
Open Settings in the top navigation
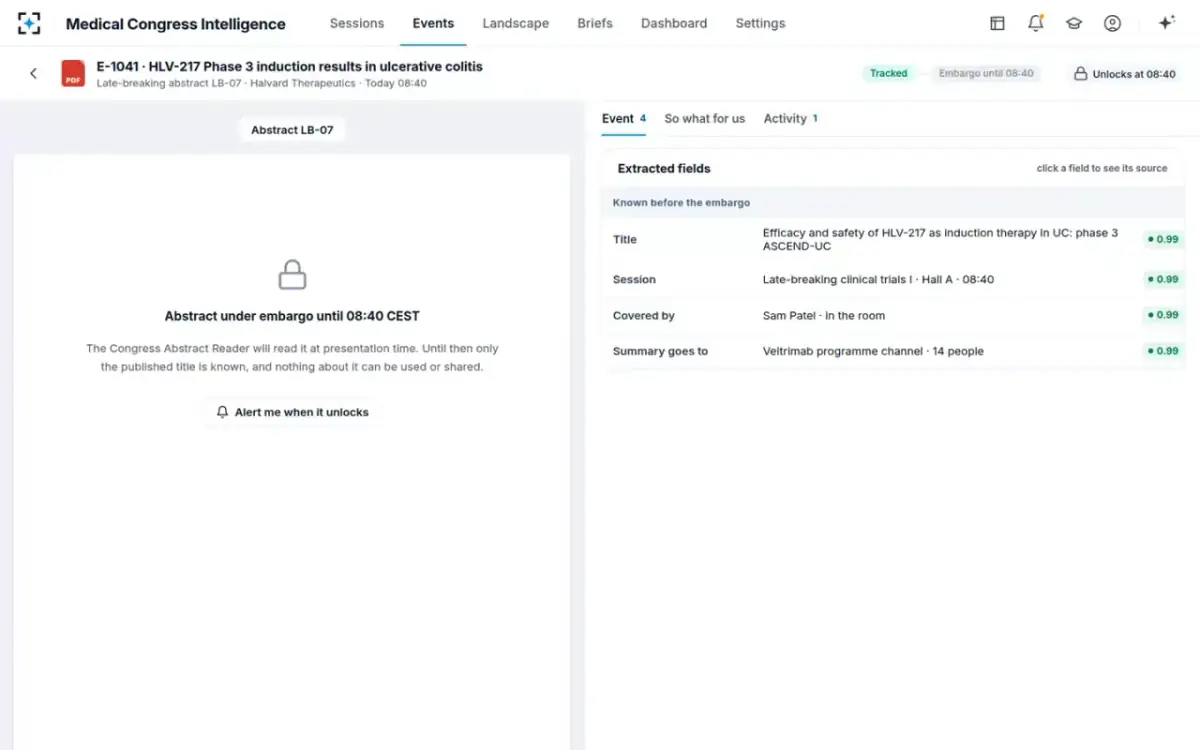(x=760, y=23)
